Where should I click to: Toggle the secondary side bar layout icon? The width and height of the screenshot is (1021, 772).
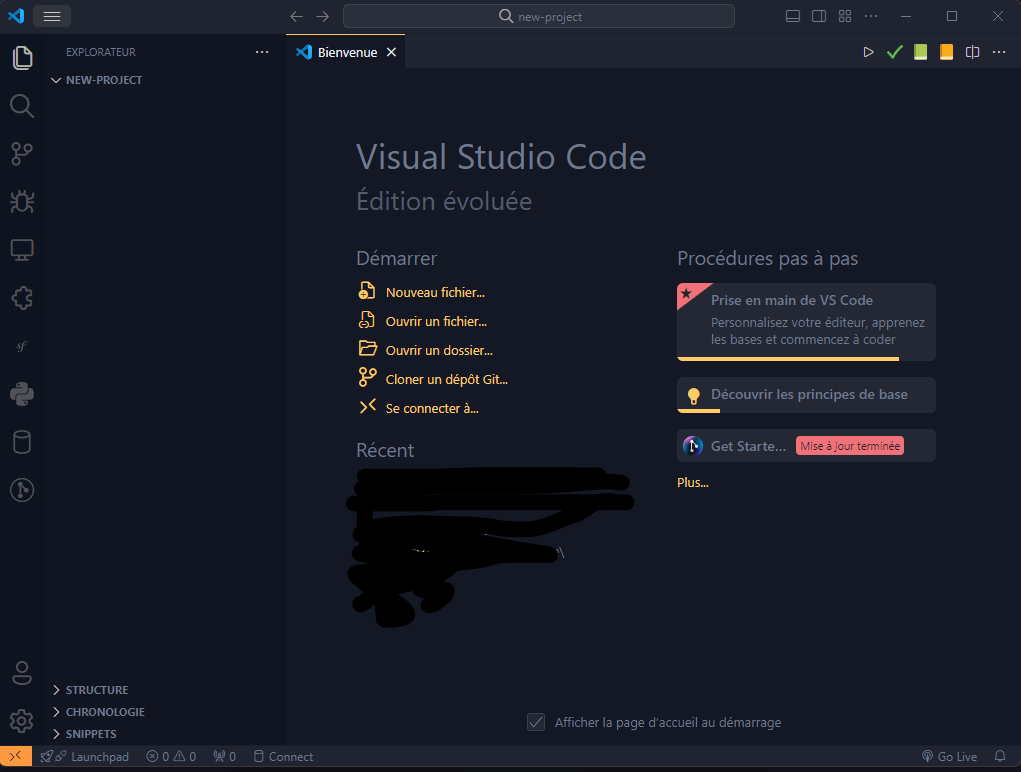click(x=818, y=16)
